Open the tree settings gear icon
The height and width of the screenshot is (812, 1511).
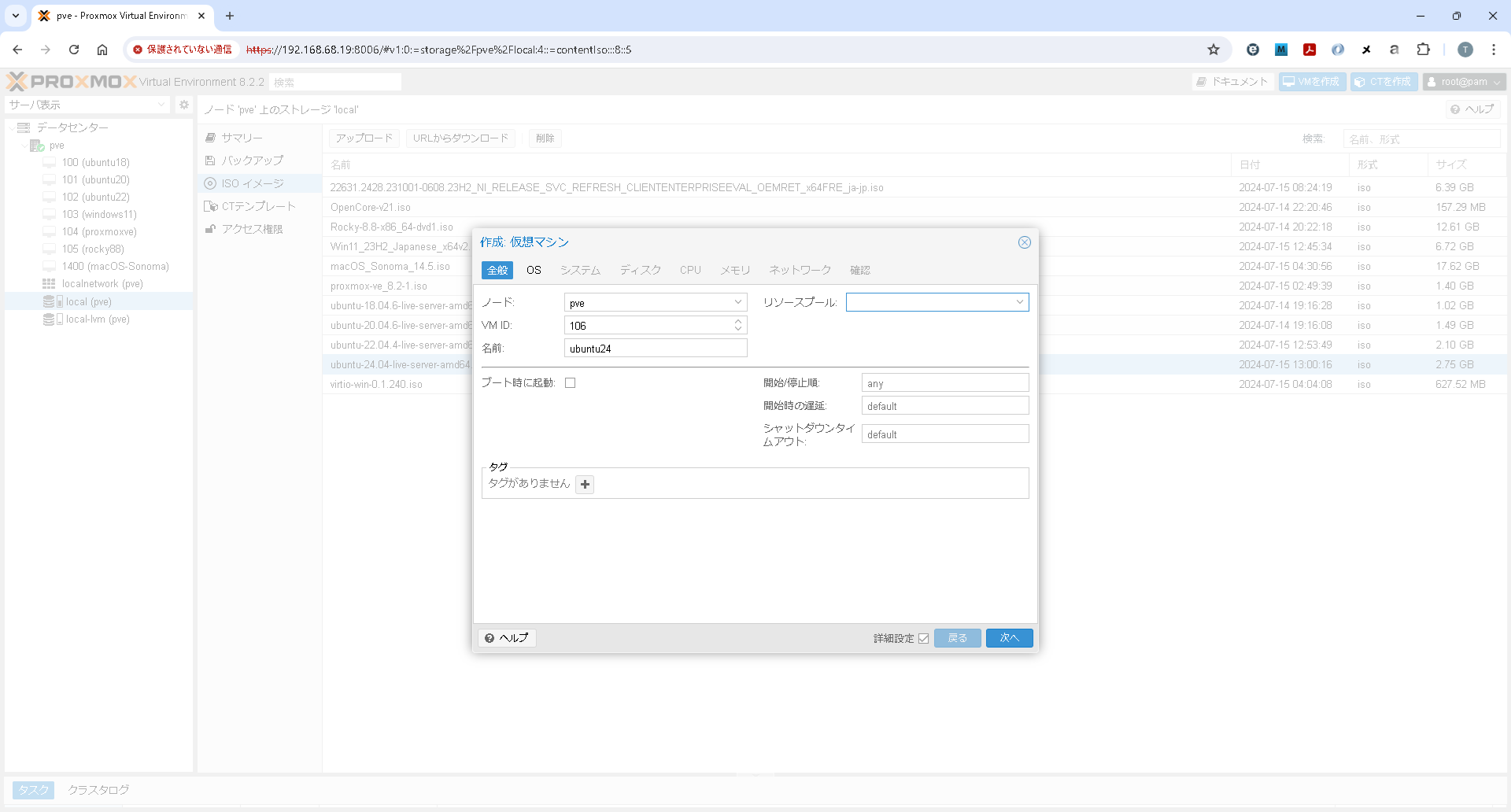[x=184, y=105]
